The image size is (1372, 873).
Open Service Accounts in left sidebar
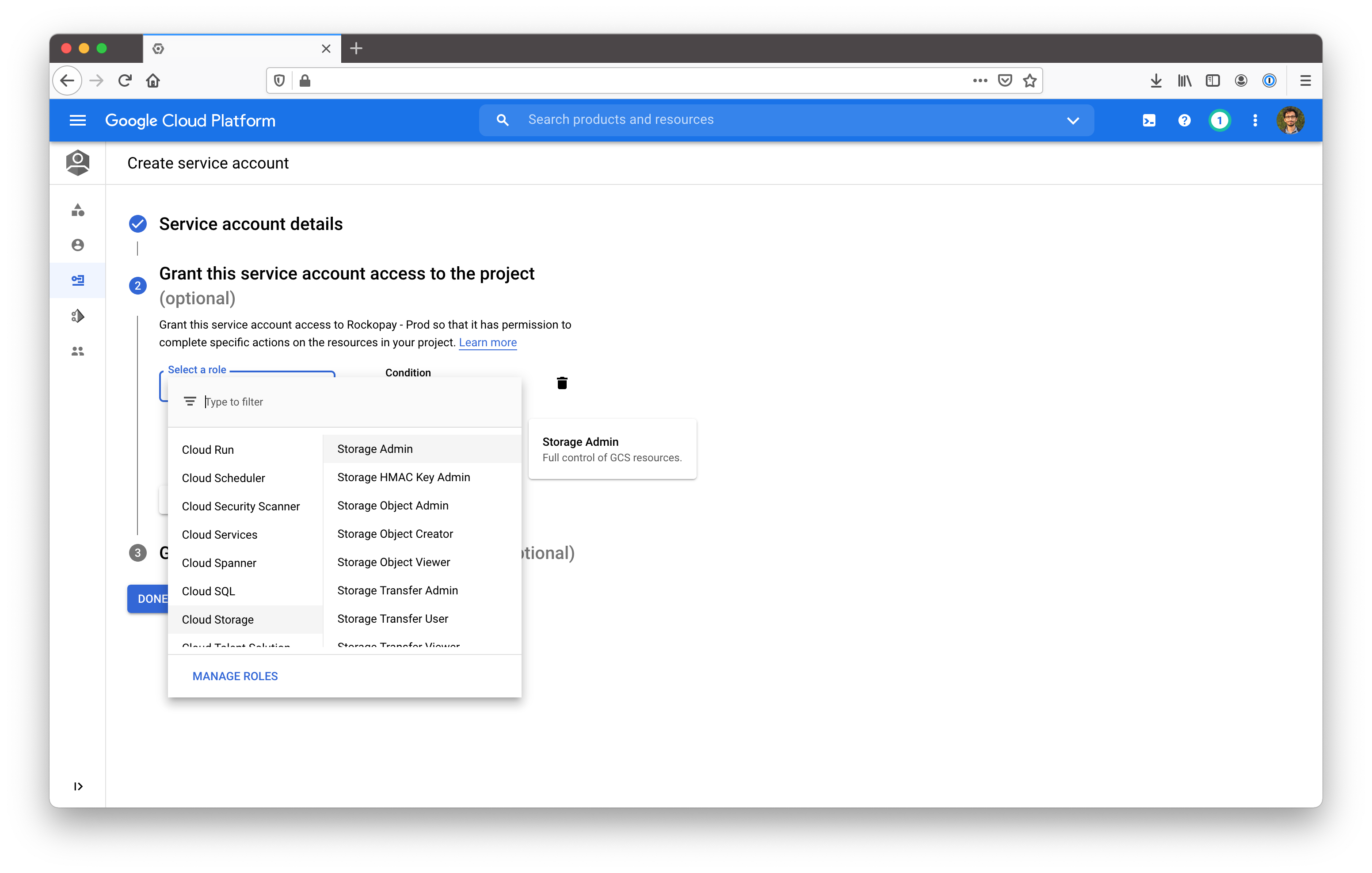point(77,280)
